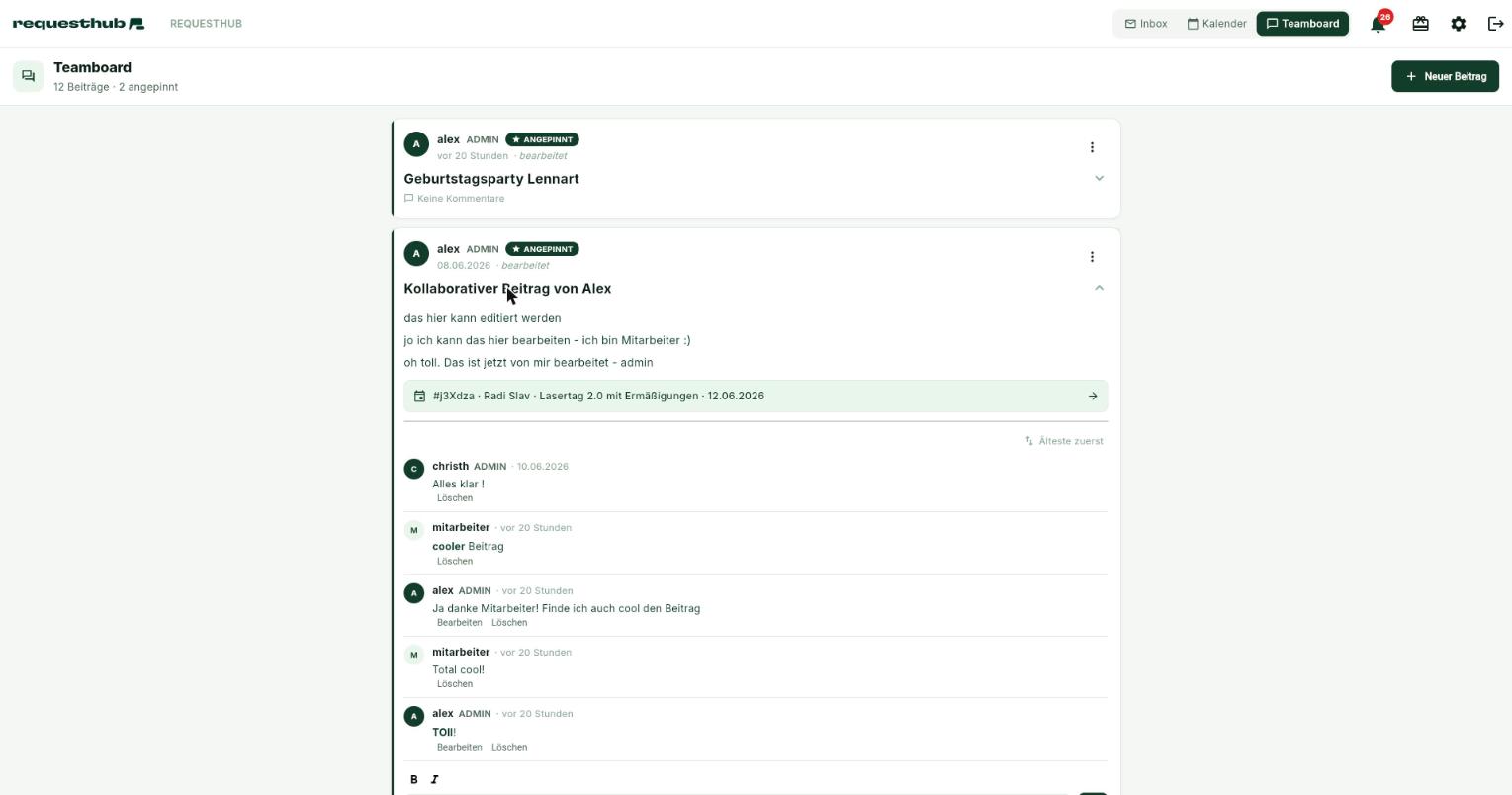Delete mitarbeiter's 'Total cool!' comment
Screen dimensions: 1512x795
point(455,684)
